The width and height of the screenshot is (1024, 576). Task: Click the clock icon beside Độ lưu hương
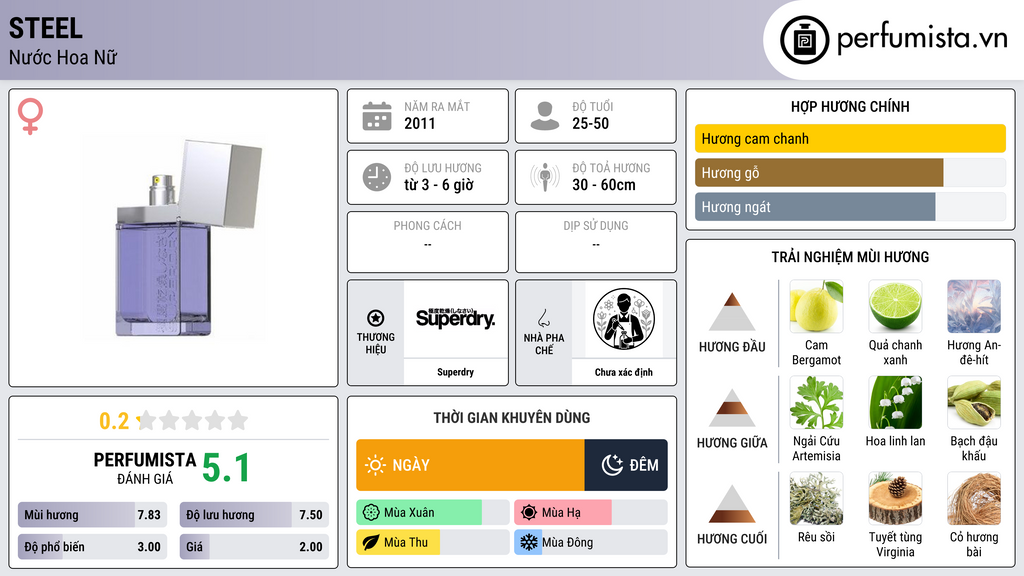coord(377,177)
